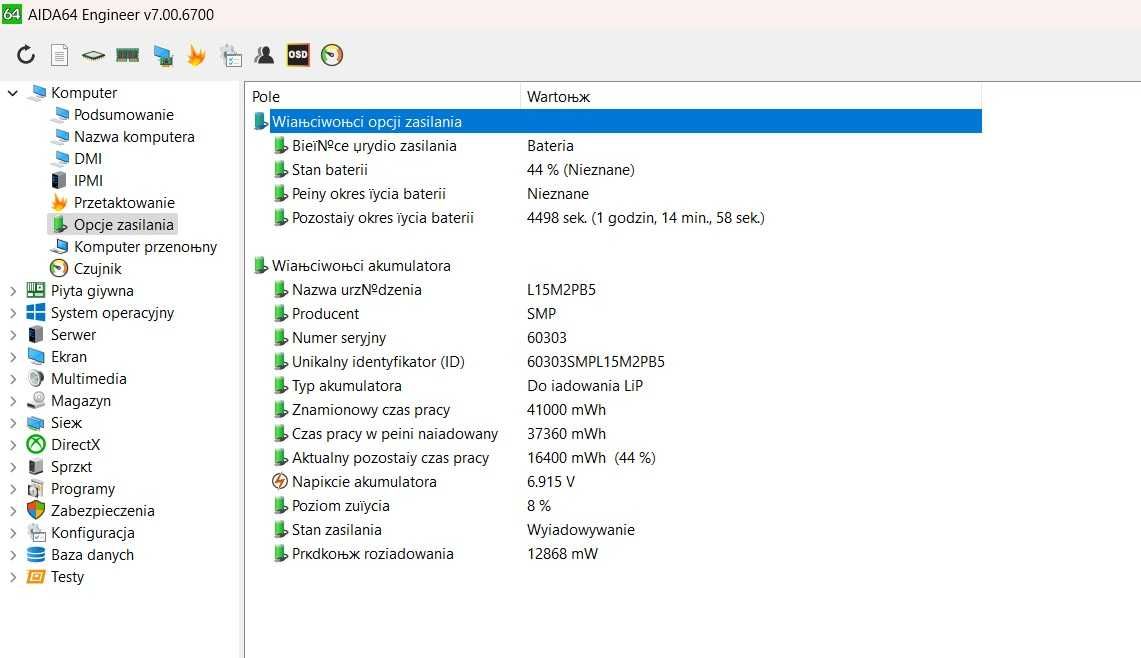Click the L15M2PB5 device name value
Viewport: 1141px width, 658px height.
coord(561,290)
